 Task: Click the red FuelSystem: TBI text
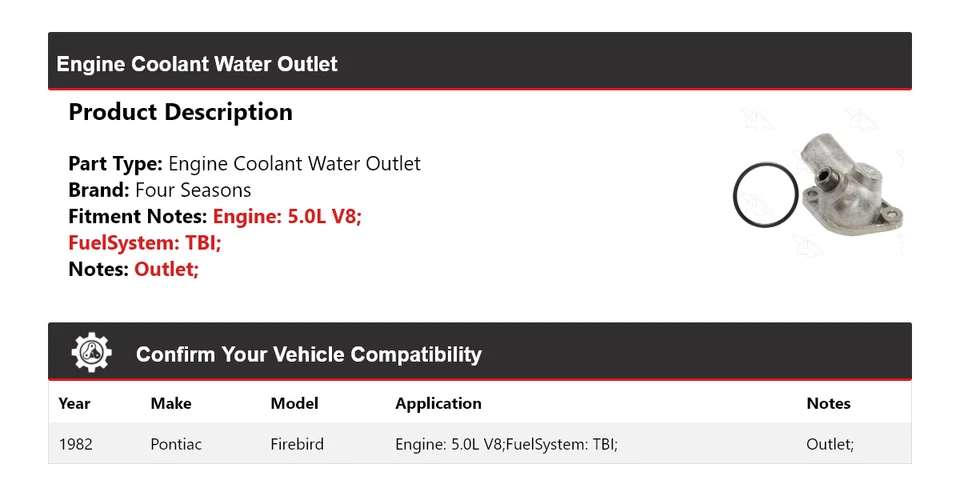click(145, 242)
